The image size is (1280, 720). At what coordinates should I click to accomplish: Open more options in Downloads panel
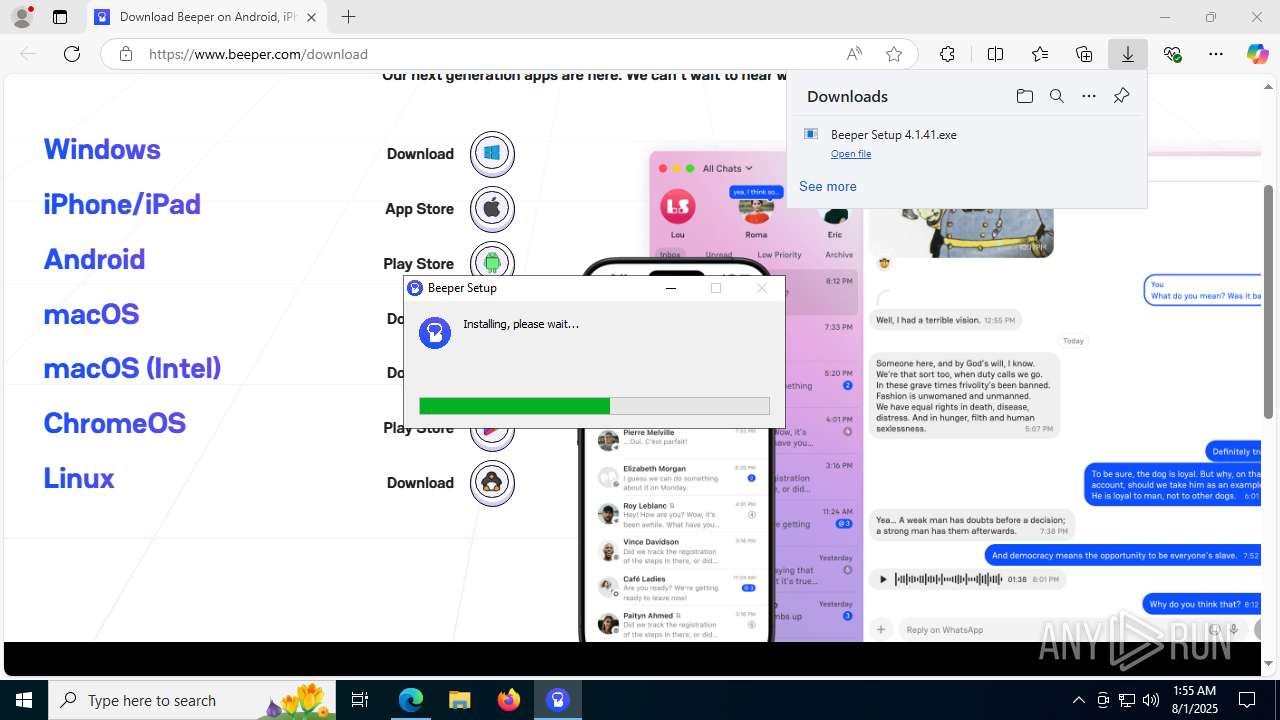[1089, 96]
